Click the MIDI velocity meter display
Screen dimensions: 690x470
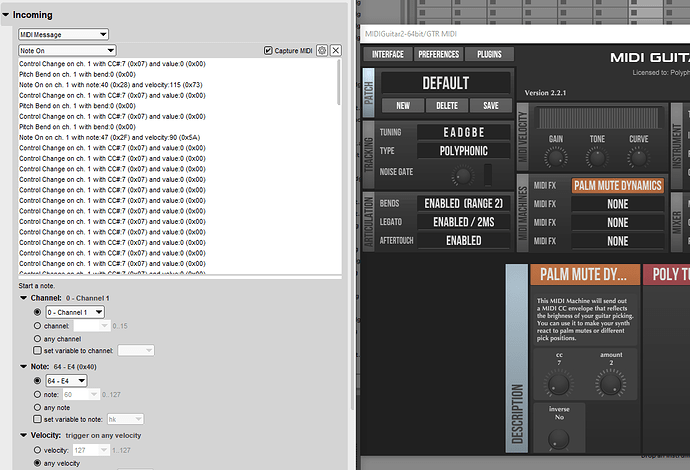[x=599, y=118]
